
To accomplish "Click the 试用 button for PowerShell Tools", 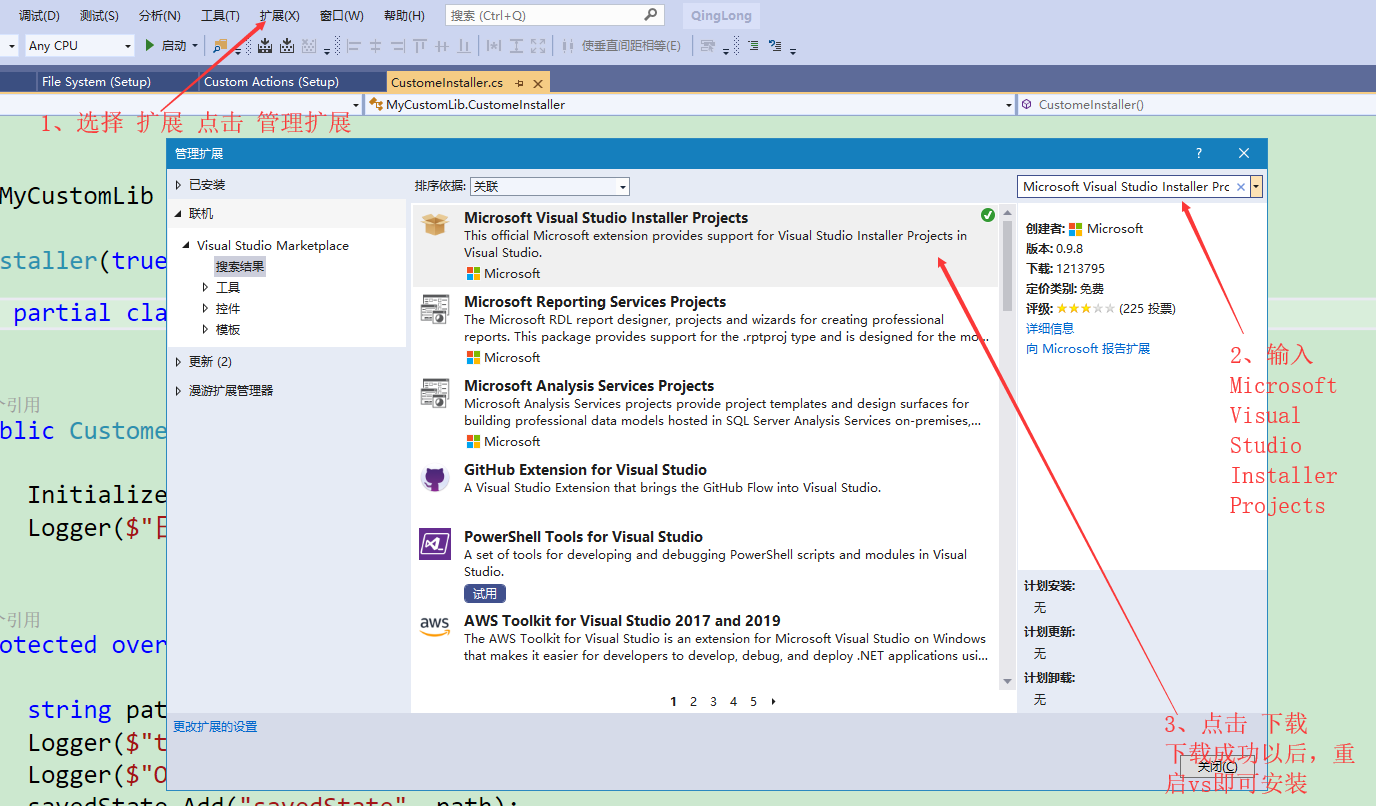I will click(484, 592).
